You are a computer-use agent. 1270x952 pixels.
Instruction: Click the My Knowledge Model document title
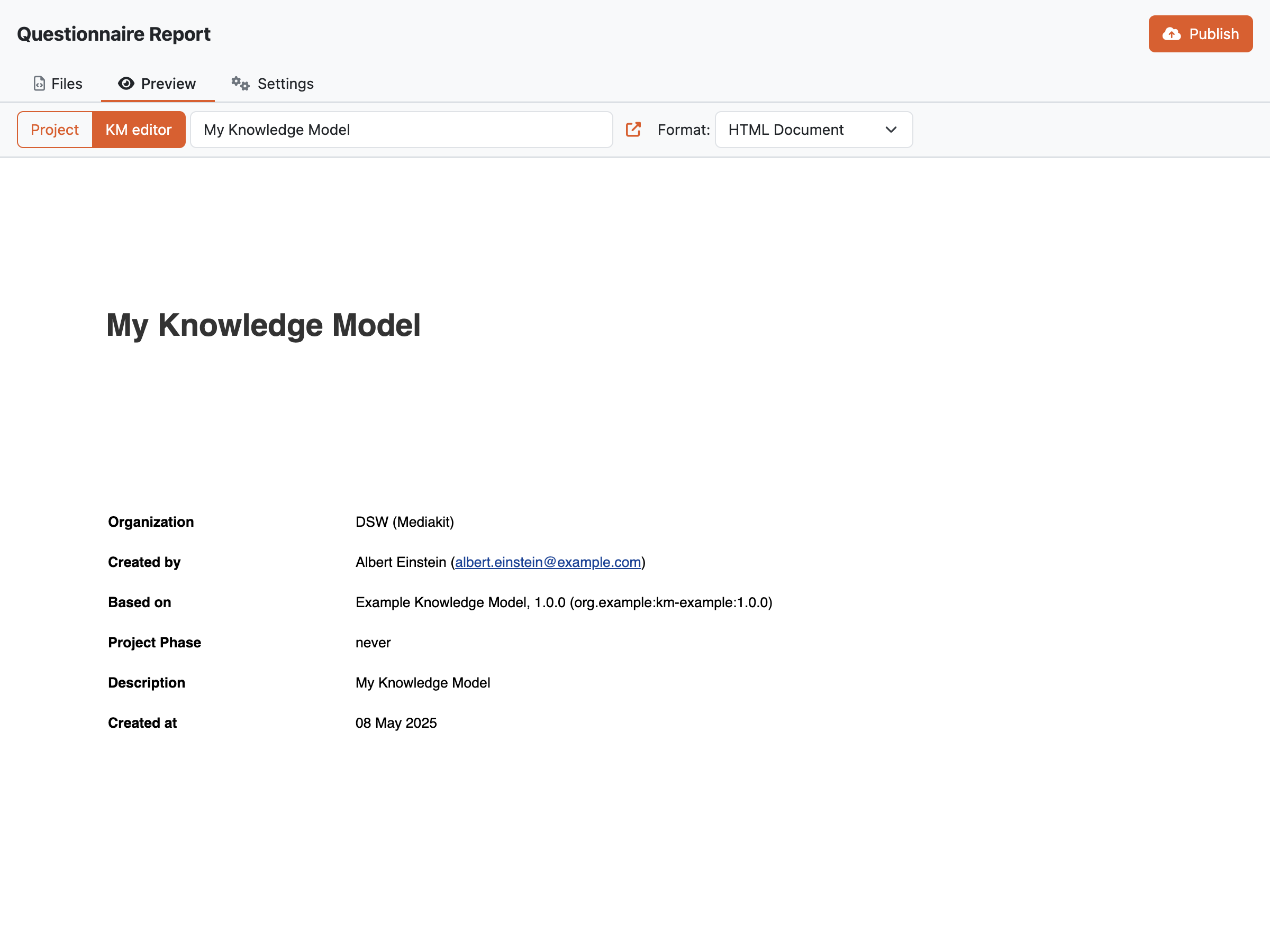coord(264,325)
